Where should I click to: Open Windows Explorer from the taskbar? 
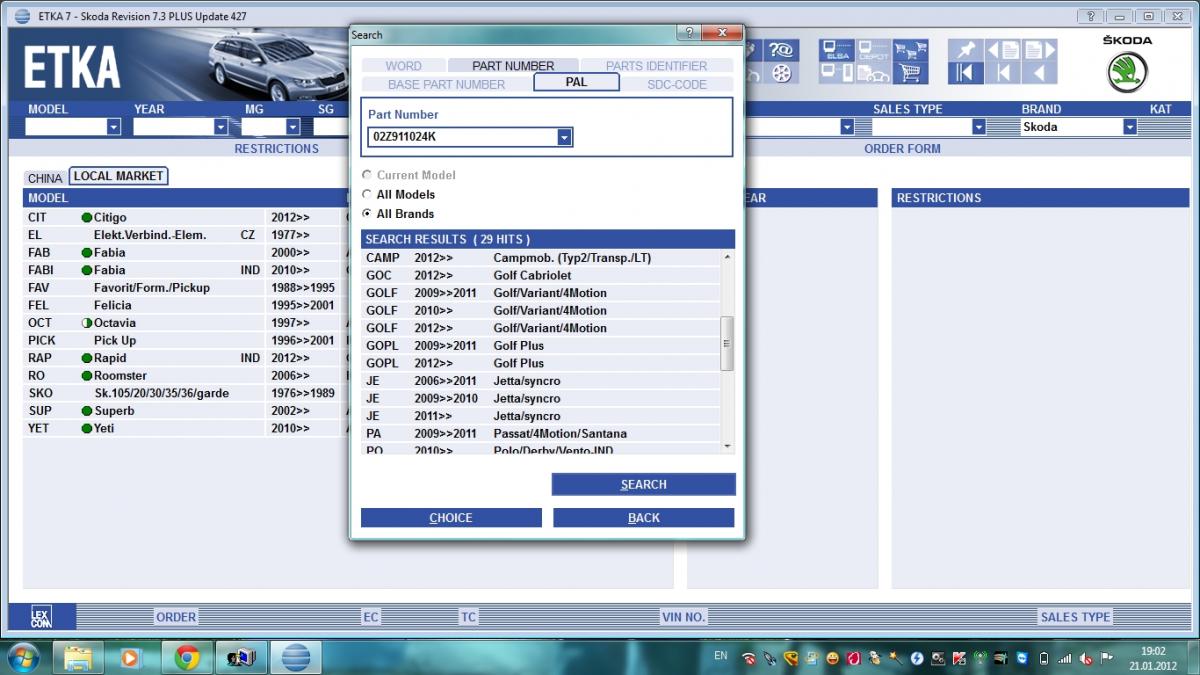(x=78, y=657)
